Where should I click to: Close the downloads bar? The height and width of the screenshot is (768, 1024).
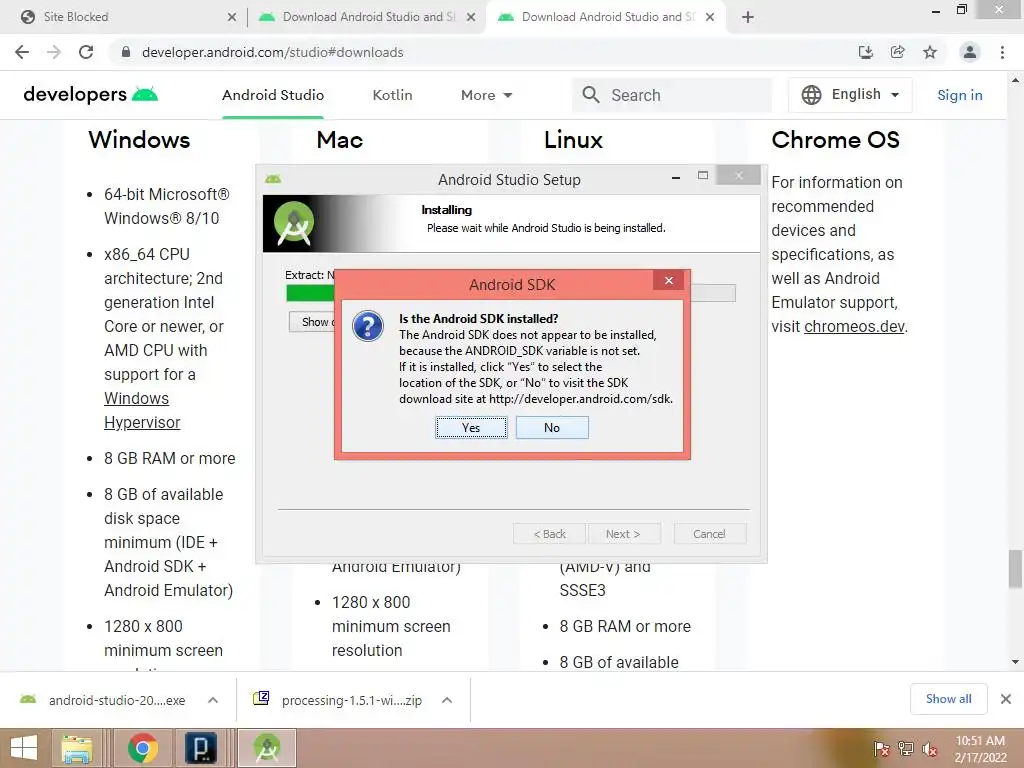[1006, 699]
